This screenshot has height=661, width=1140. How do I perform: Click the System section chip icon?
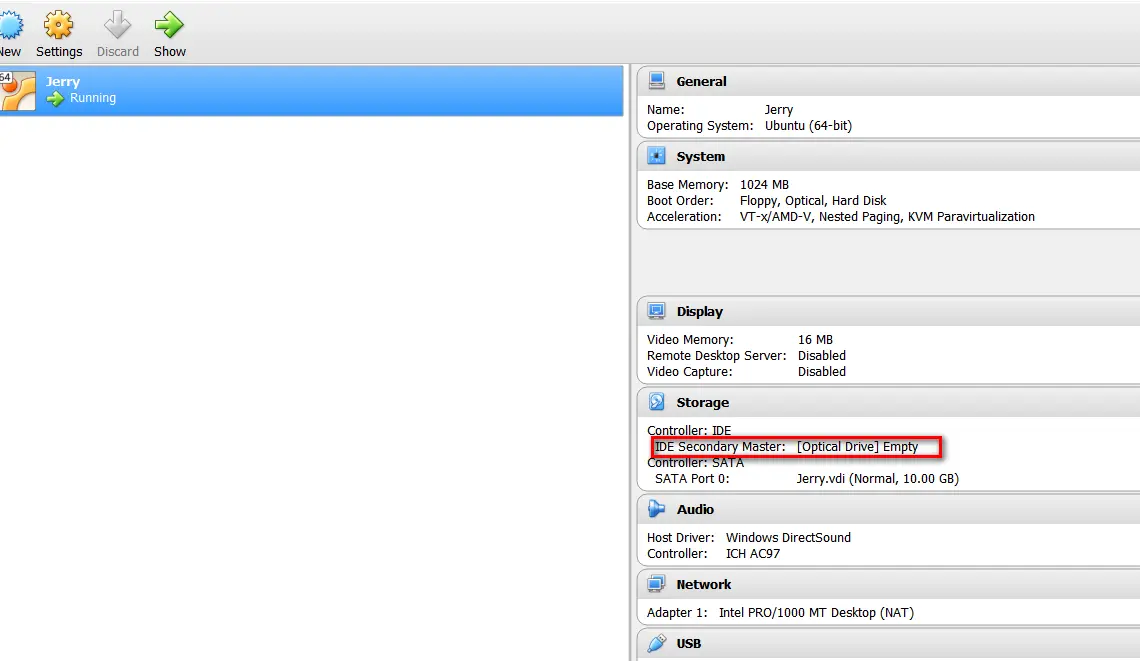(657, 156)
